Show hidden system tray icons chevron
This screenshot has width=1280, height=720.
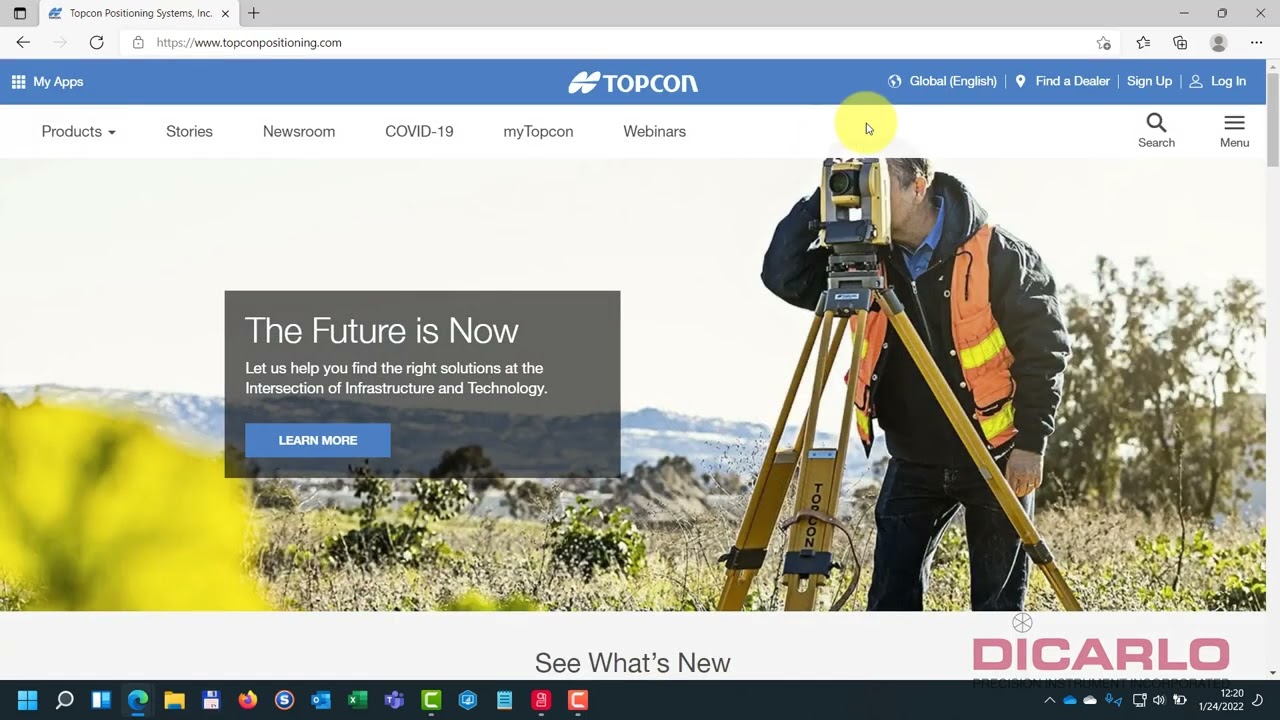pos(1049,700)
